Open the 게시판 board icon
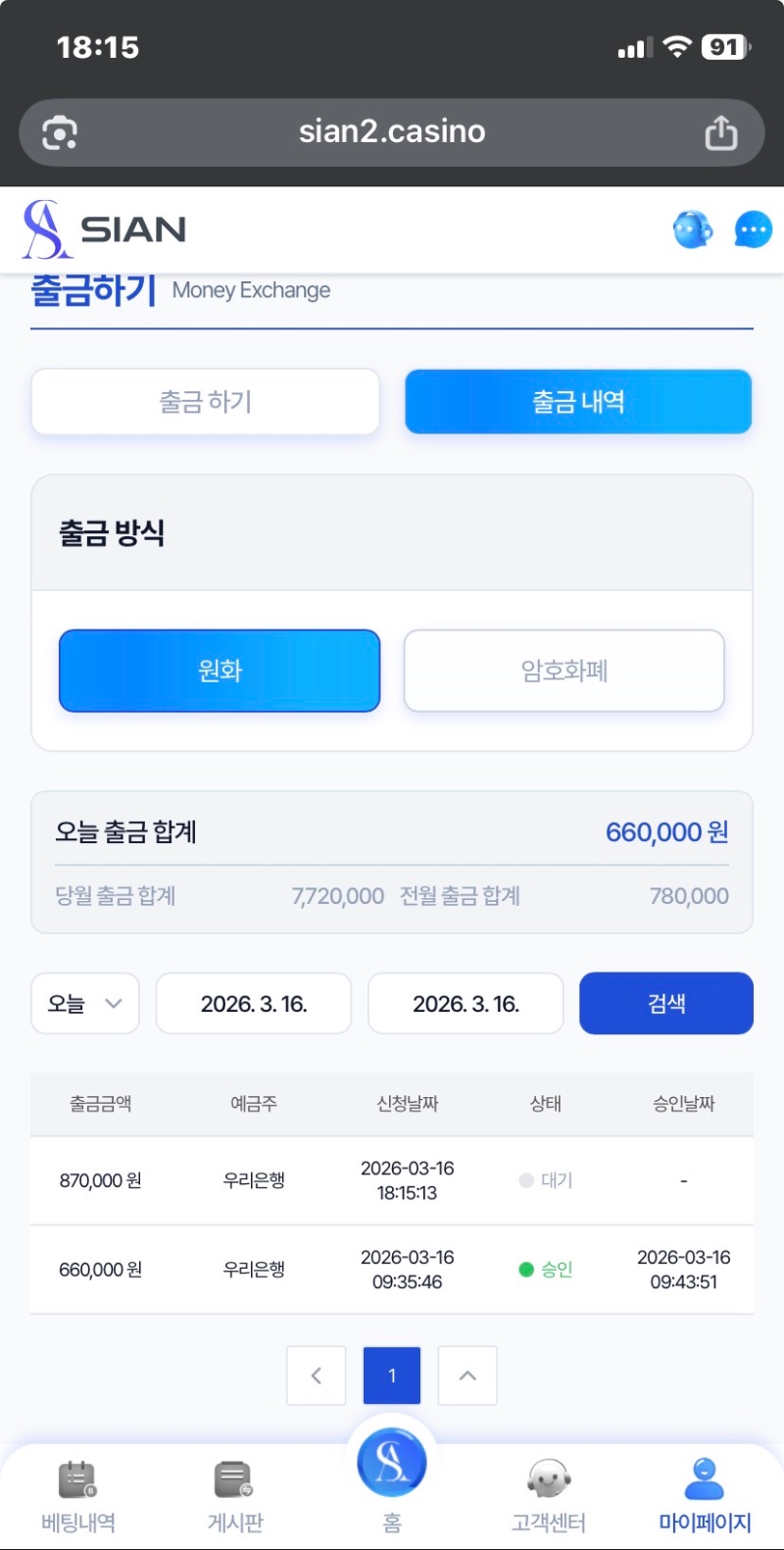This screenshot has width=784, height=1550. pyautogui.click(x=235, y=1480)
